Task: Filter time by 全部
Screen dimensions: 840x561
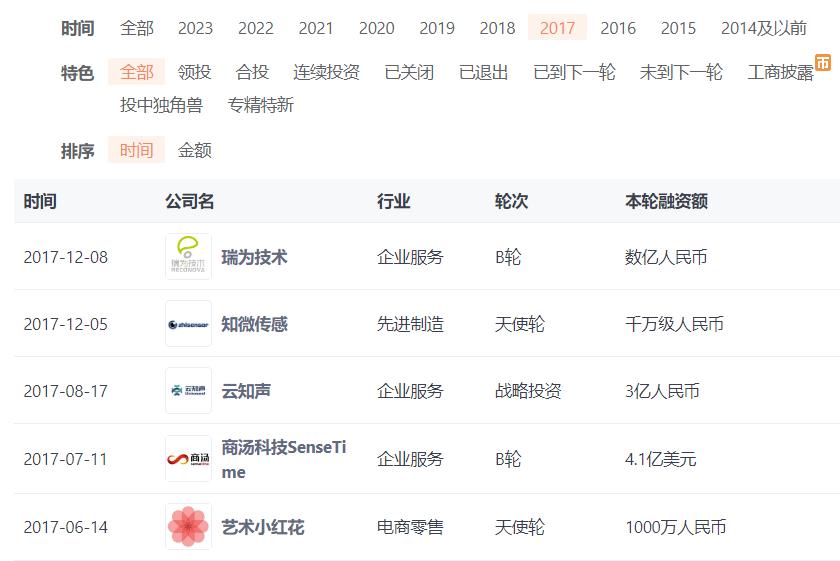Action: pos(137,28)
